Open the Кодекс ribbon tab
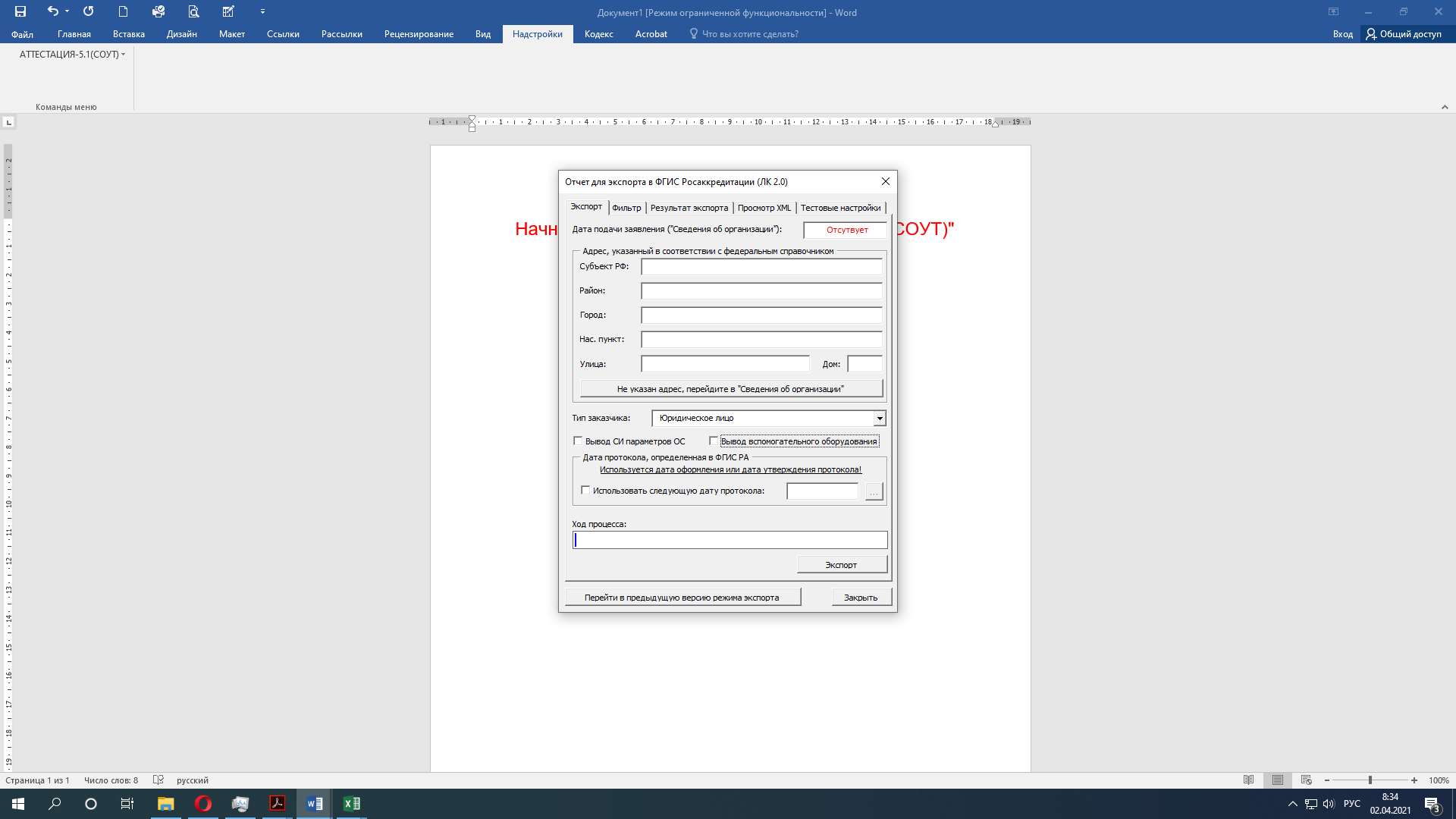Image resolution: width=1456 pixels, height=819 pixels. click(x=599, y=34)
